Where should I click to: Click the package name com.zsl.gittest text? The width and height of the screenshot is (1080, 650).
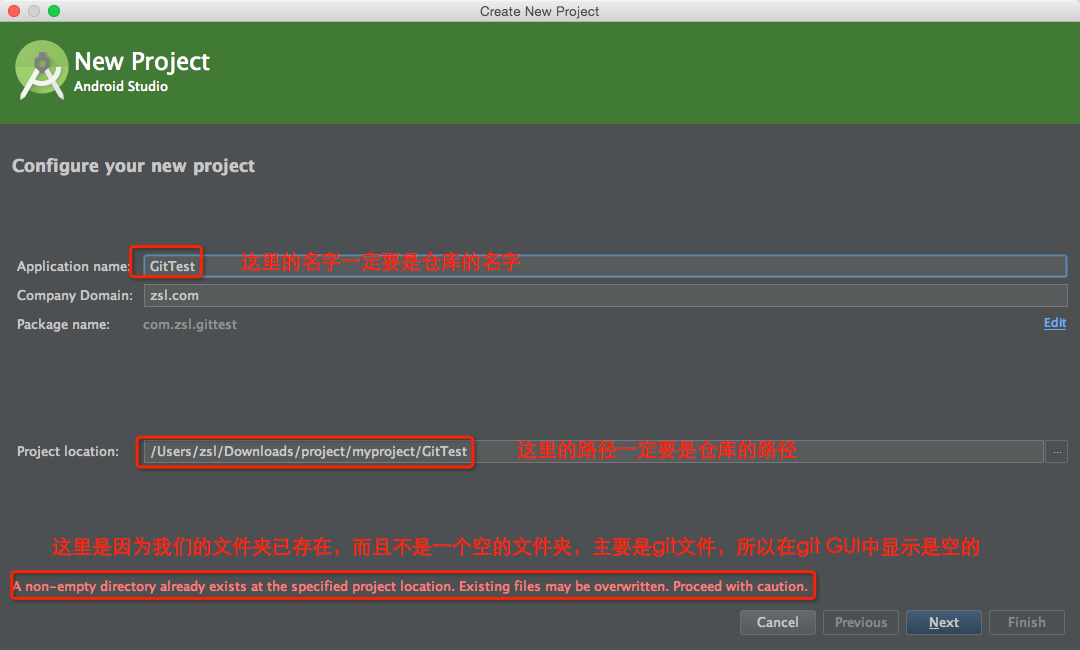pyautogui.click(x=190, y=324)
